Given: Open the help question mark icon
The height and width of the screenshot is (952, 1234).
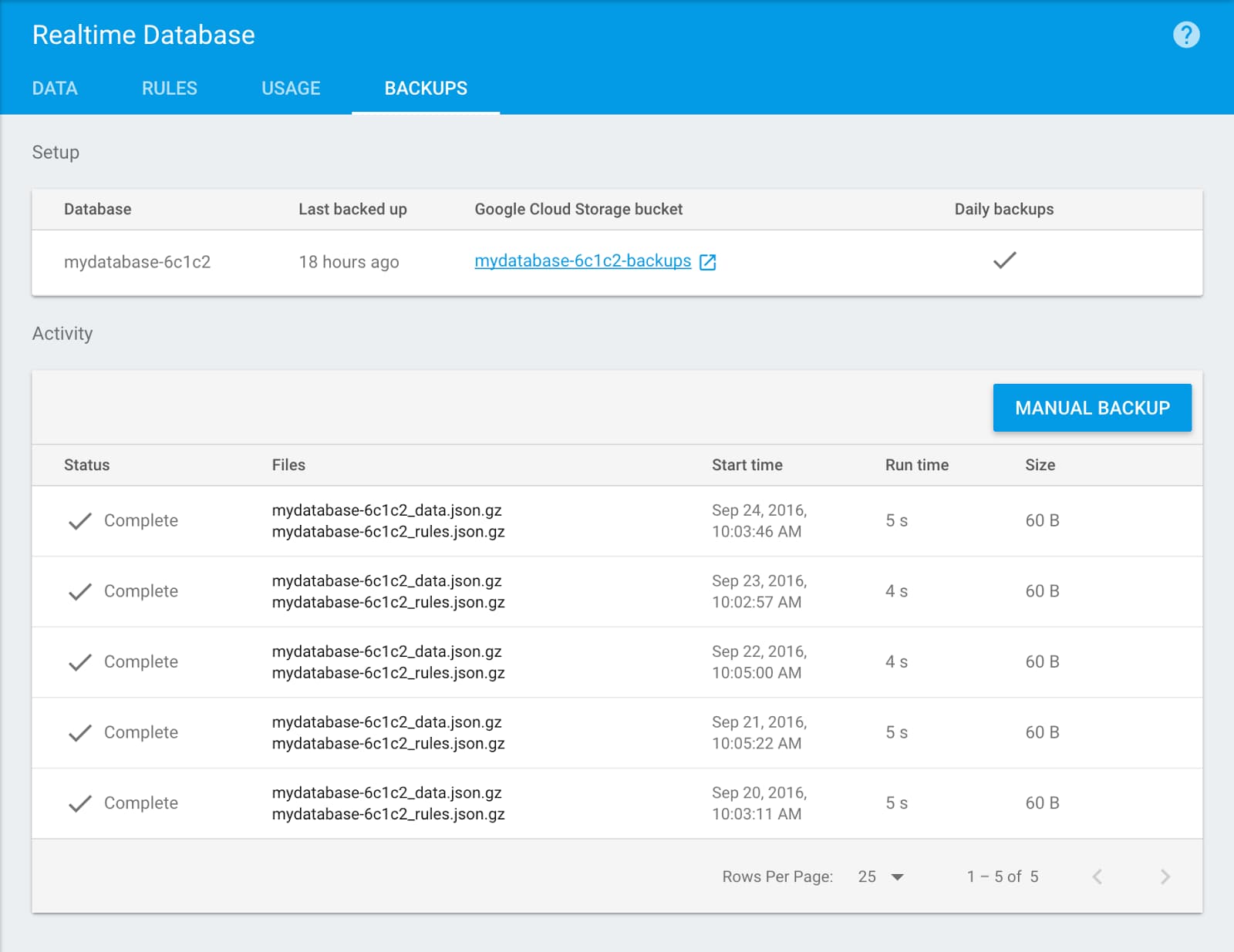Looking at the screenshot, I should 1186,35.
